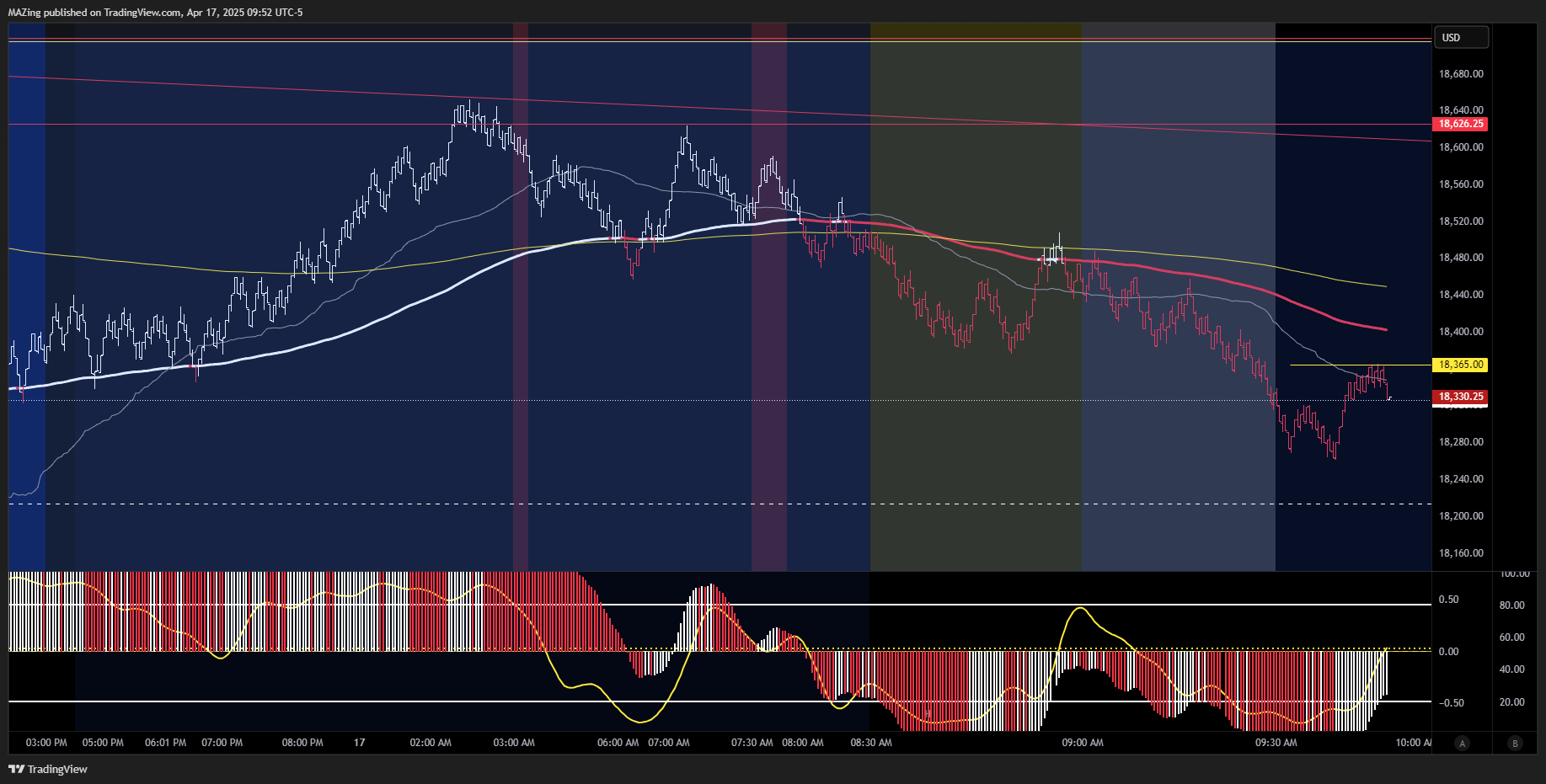Click the 18,560.00 price axis label
This screenshot has height=784, width=1546.
pyautogui.click(x=1461, y=184)
